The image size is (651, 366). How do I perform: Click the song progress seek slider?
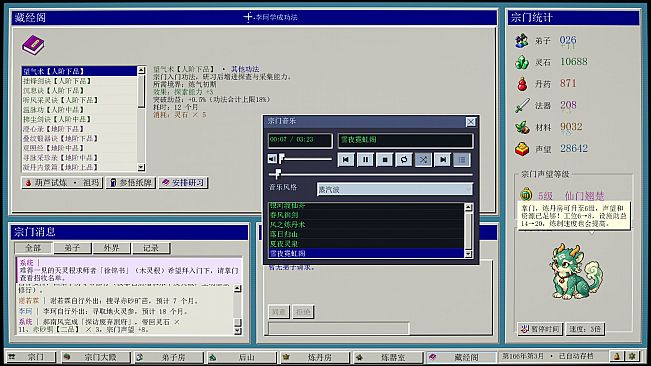tap(370, 174)
